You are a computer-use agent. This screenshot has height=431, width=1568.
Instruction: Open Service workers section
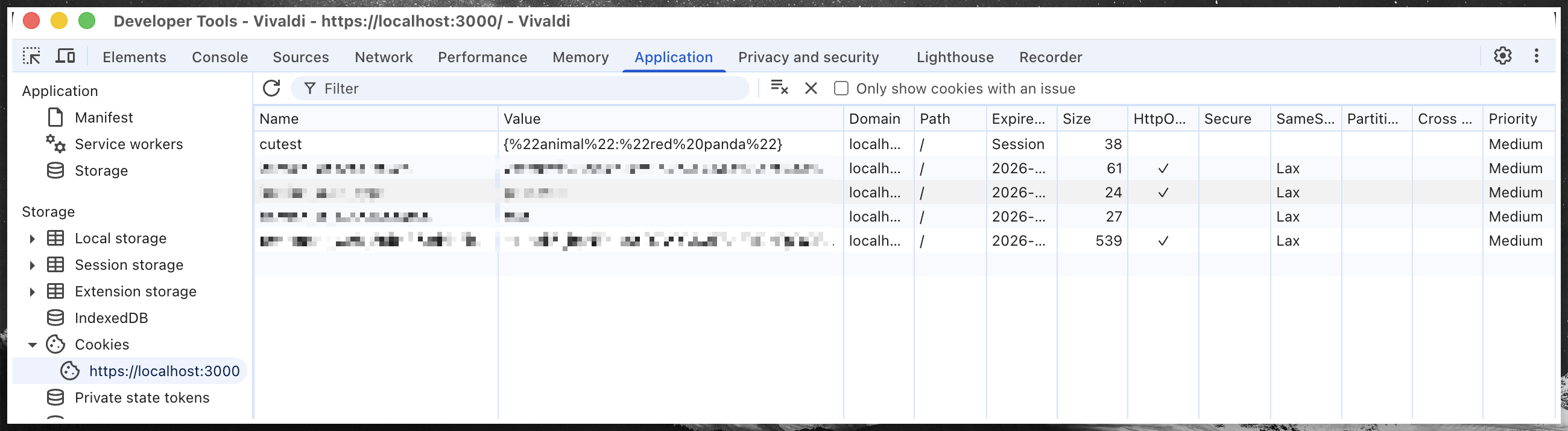[128, 144]
